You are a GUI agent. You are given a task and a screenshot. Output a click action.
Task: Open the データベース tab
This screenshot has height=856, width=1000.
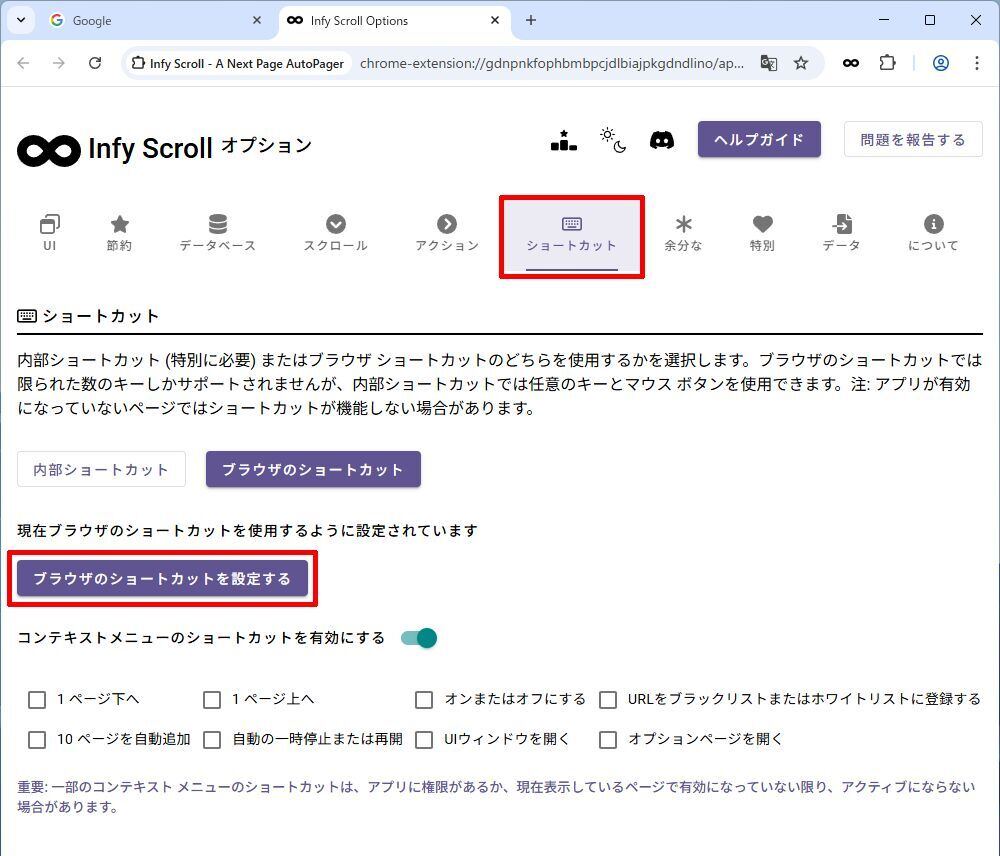217,233
